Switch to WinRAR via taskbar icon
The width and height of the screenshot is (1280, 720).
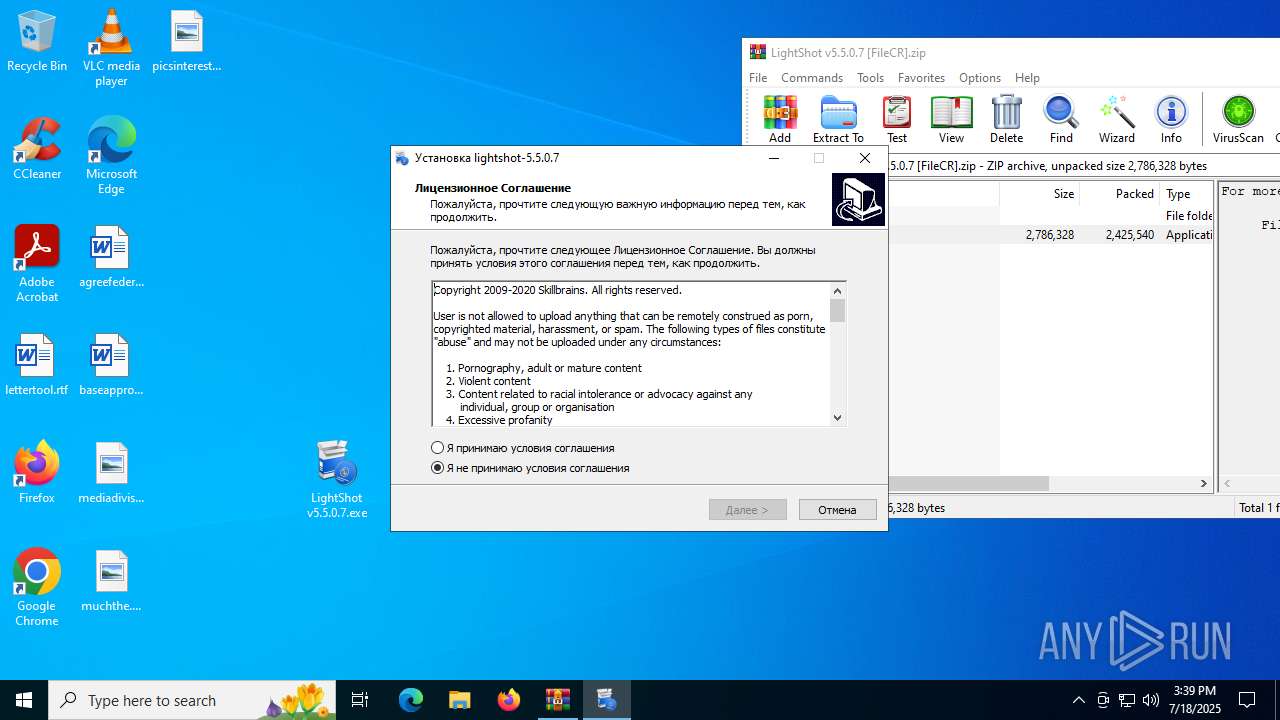pos(558,700)
